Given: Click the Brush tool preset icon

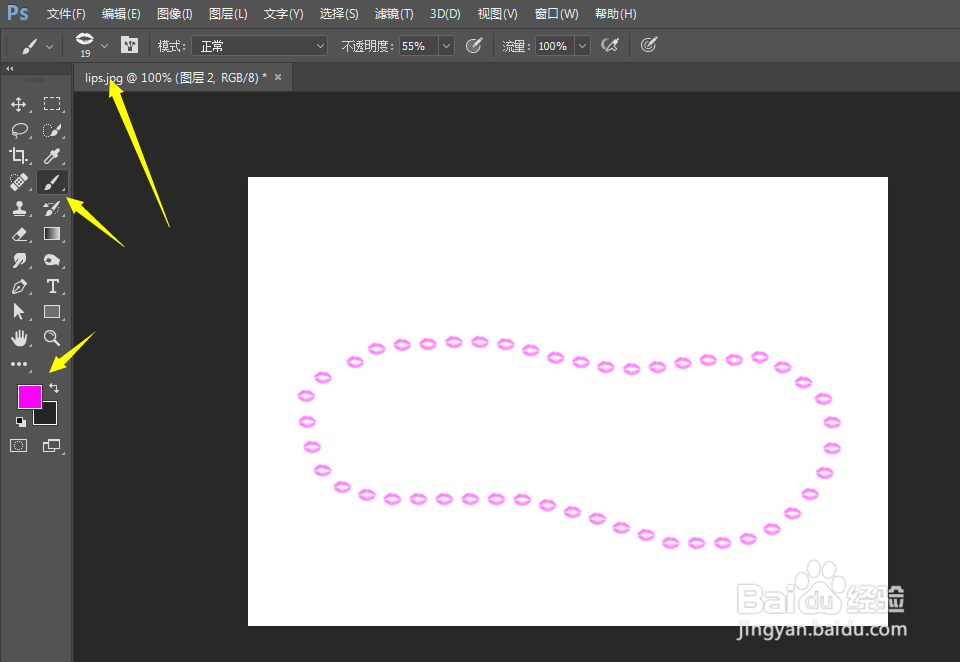Looking at the screenshot, I should [x=29, y=46].
